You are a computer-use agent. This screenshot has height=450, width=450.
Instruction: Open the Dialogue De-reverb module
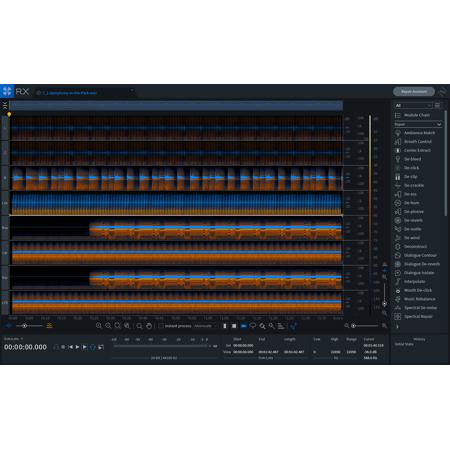417,264
